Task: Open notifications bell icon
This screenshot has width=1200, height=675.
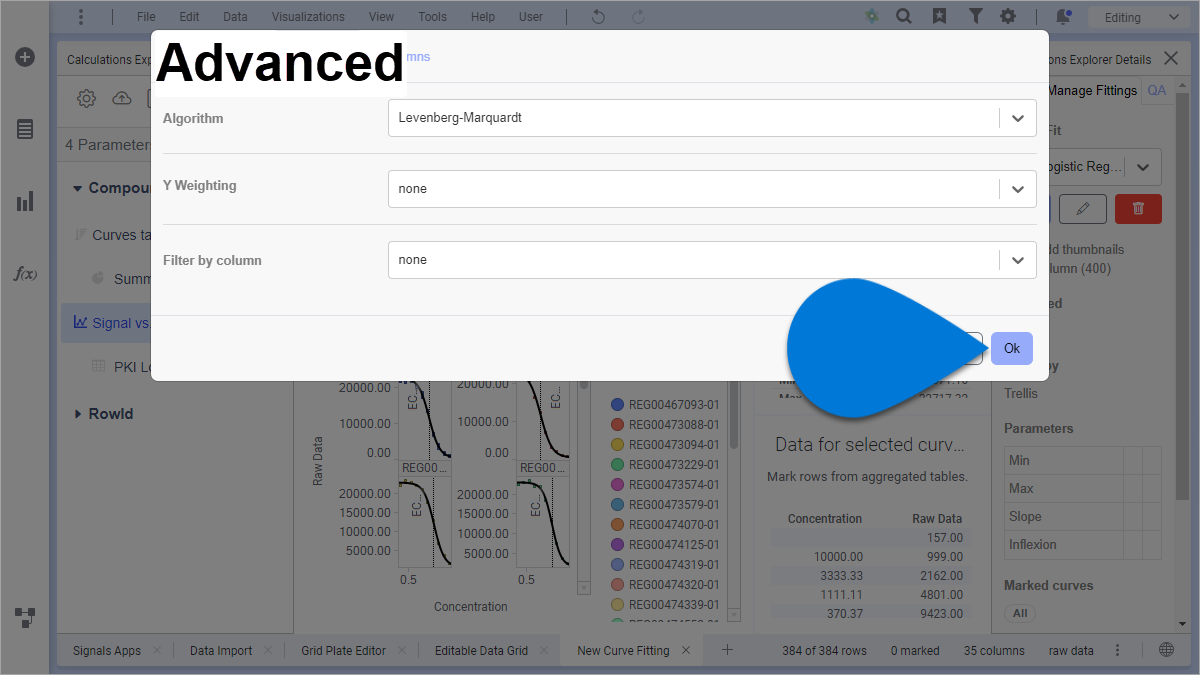Action: tap(1063, 17)
